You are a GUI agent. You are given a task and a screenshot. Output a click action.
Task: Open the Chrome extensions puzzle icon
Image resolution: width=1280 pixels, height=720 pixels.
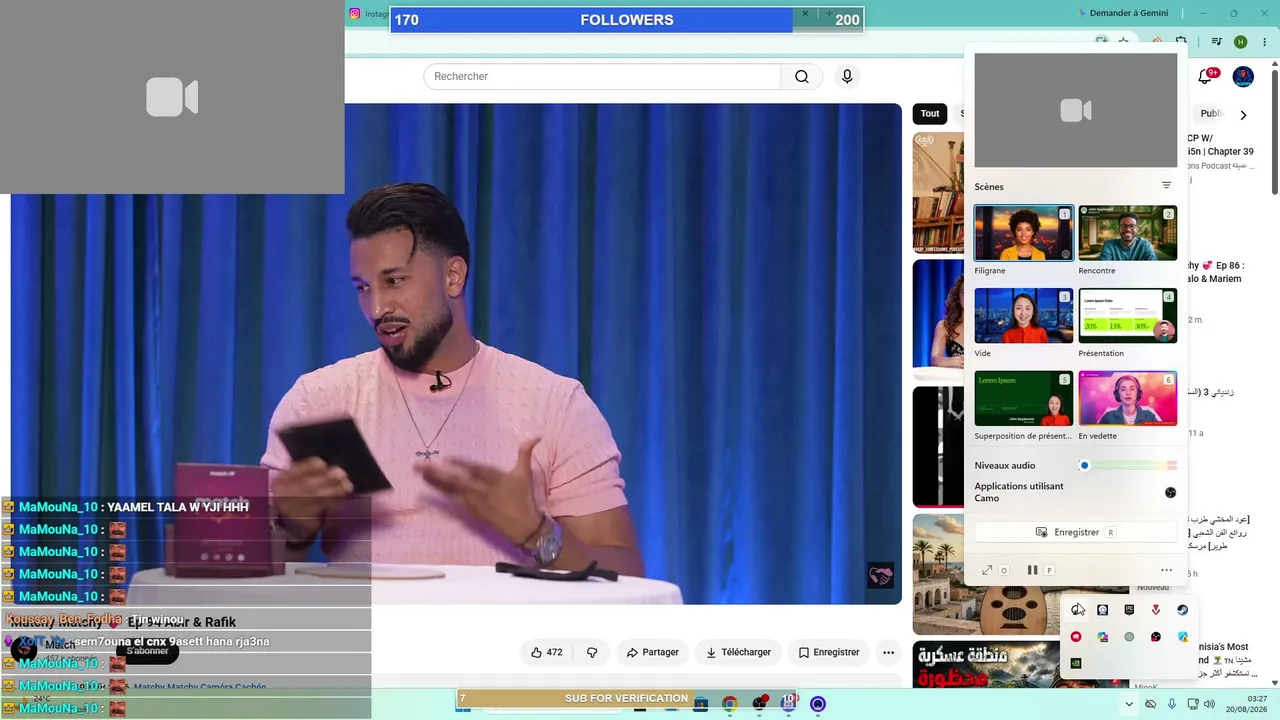tap(1181, 42)
